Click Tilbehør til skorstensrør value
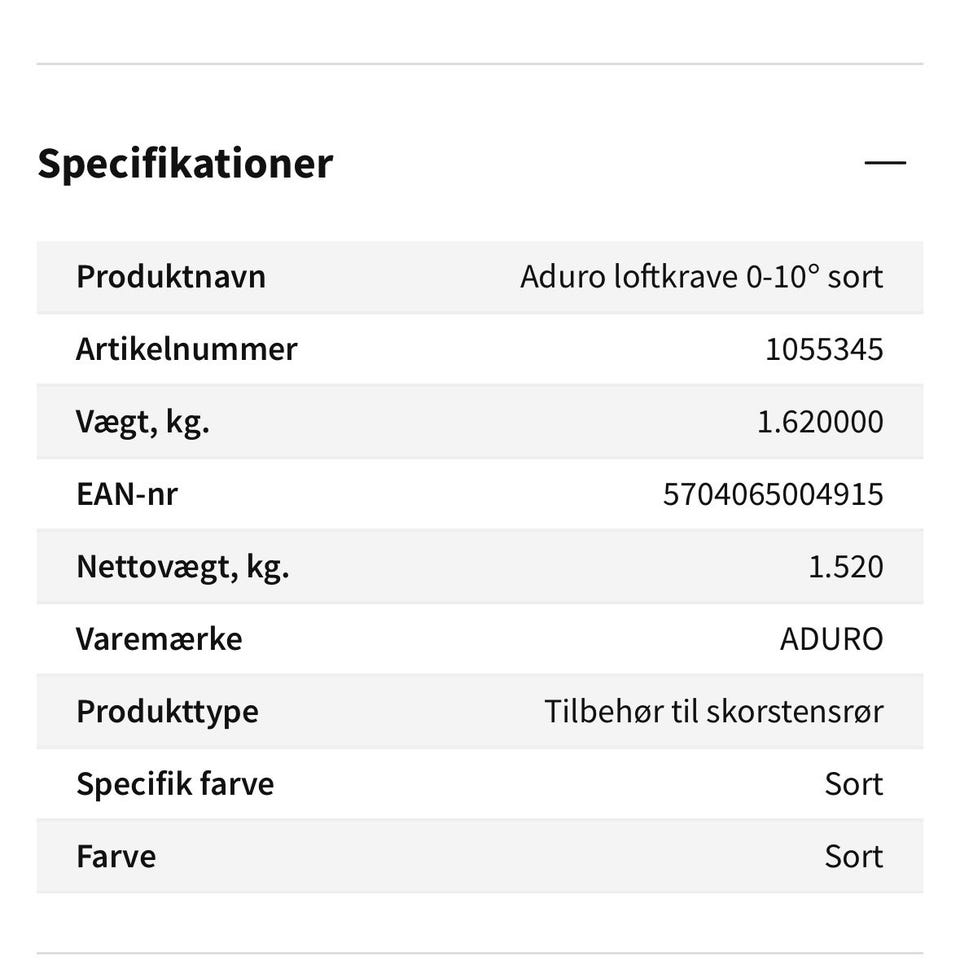The width and height of the screenshot is (960, 965). click(x=713, y=712)
